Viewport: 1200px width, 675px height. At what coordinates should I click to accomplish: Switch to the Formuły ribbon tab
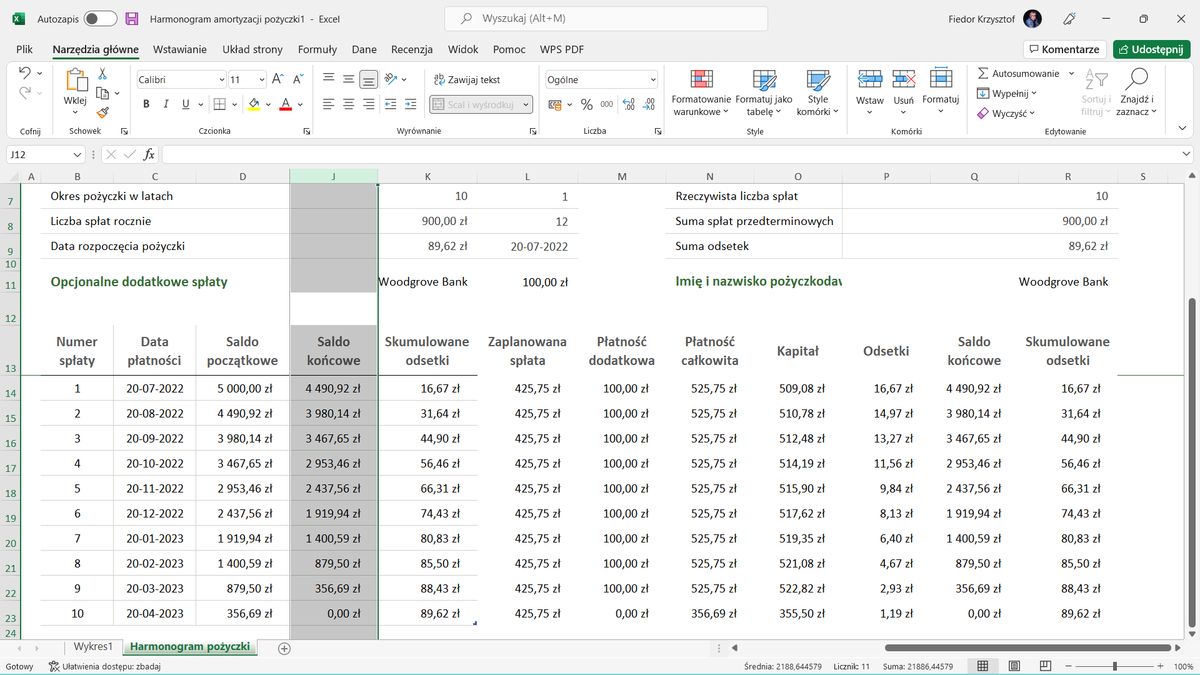tap(318, 48)
